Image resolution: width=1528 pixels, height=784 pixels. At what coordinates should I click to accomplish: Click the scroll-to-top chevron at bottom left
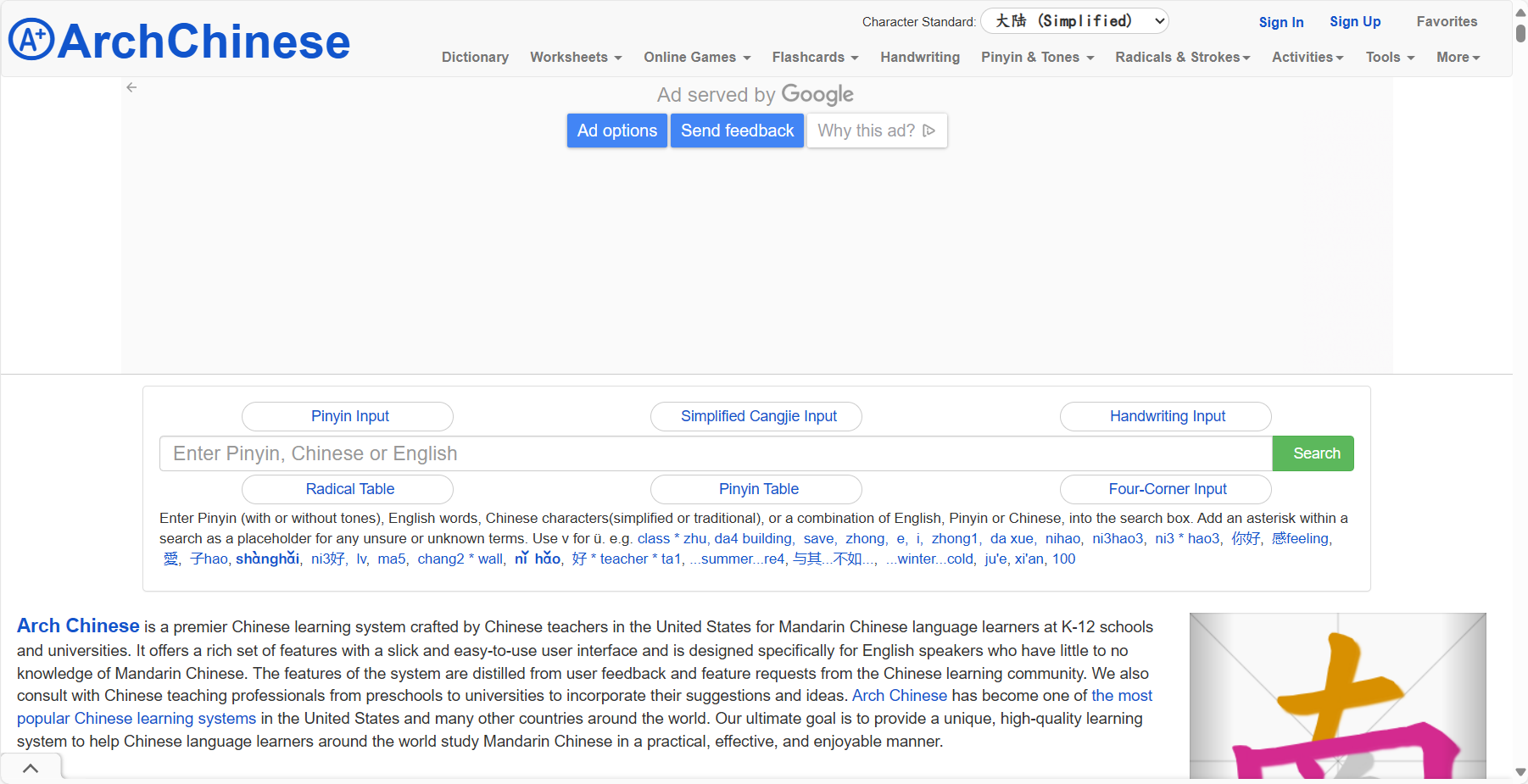[31, 769]
